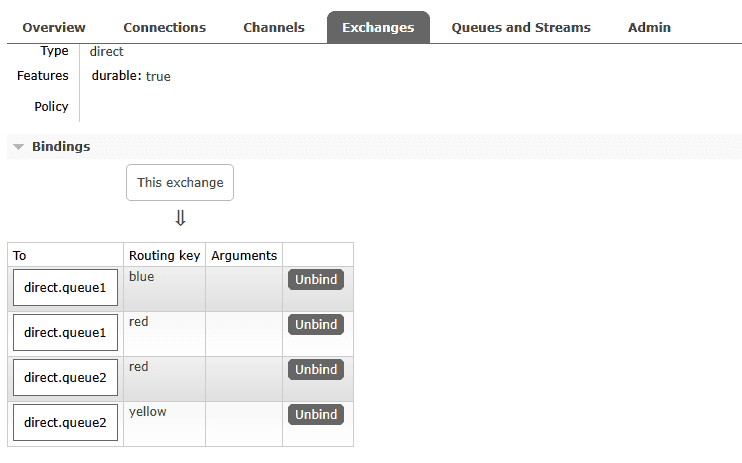Navigate to the Admin tab
The image size is (742, 463).
point(649,27)
